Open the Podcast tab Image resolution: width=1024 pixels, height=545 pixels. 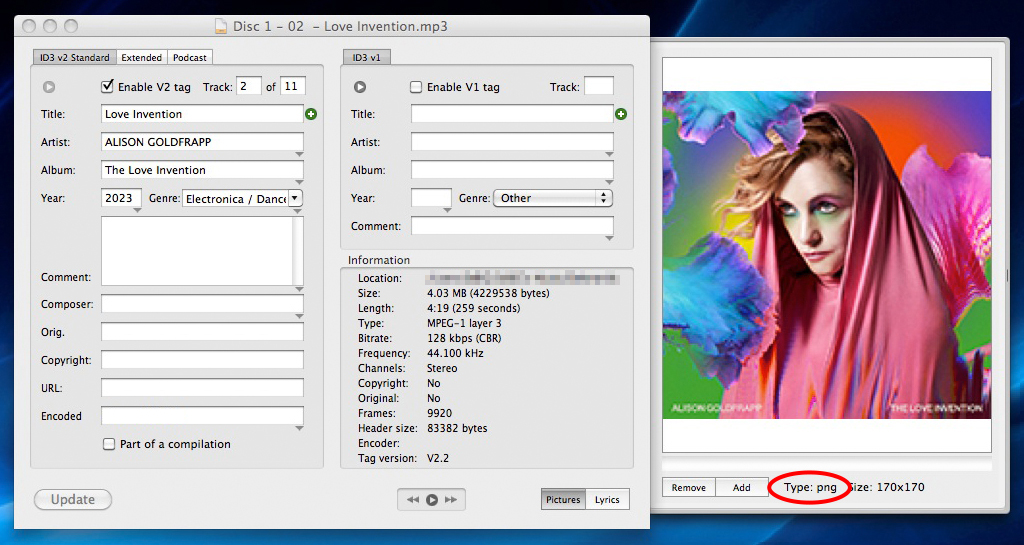tap(190, 57)
